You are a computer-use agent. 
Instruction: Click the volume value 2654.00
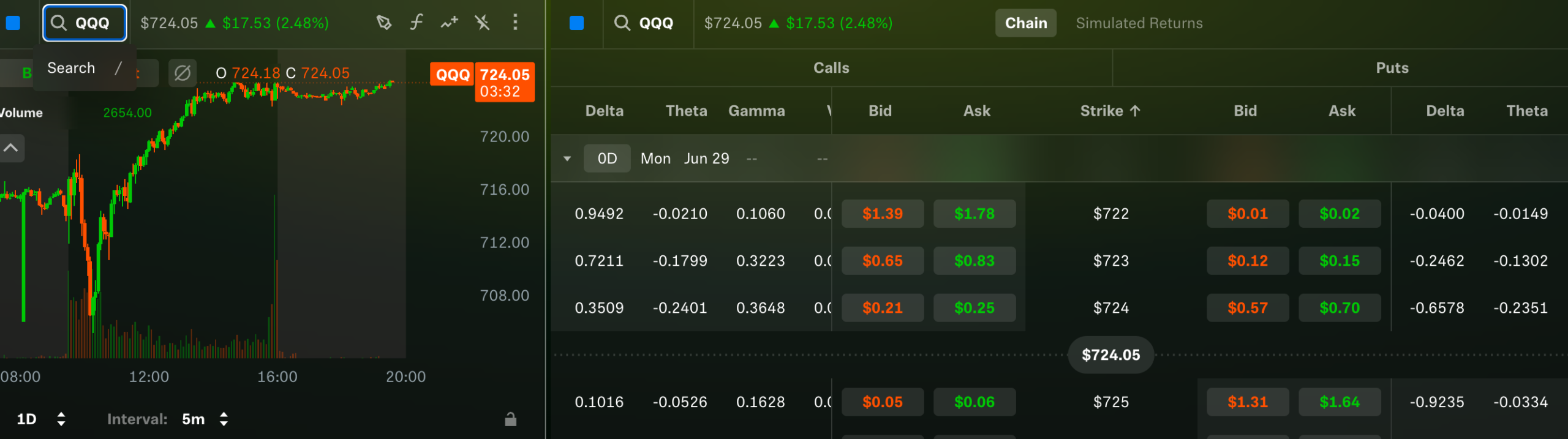(x=127, y=113)
